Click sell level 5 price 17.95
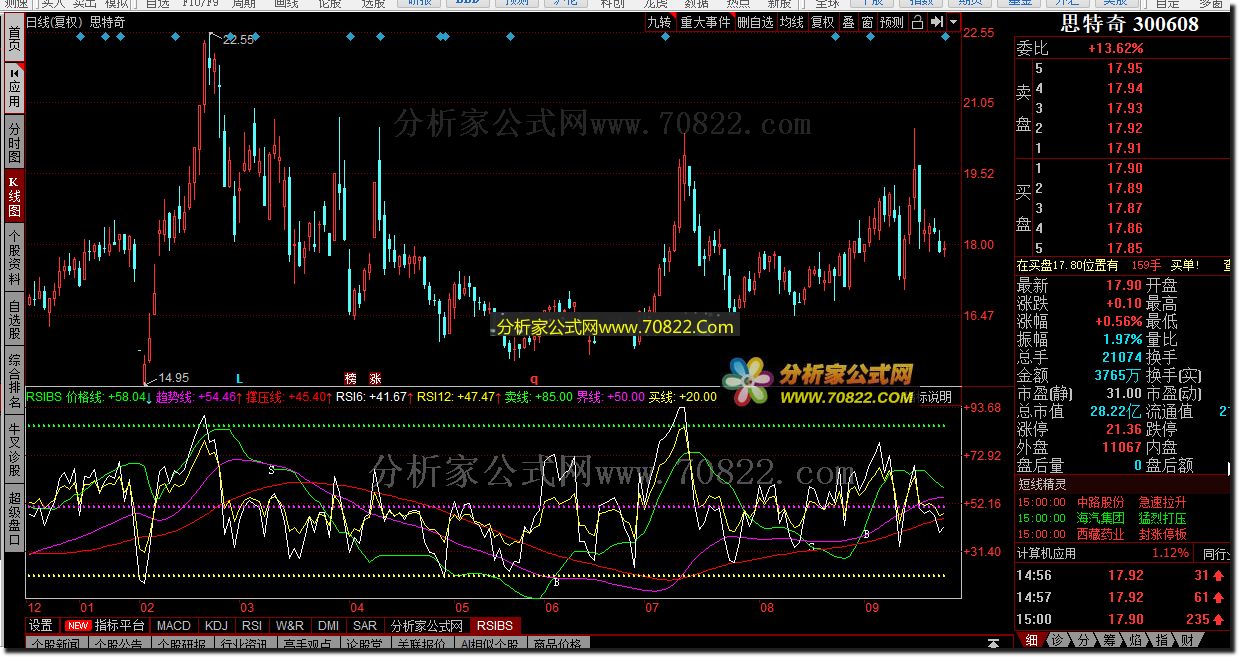Viewport: 1240px width, 657px height. click(1125, 68)
